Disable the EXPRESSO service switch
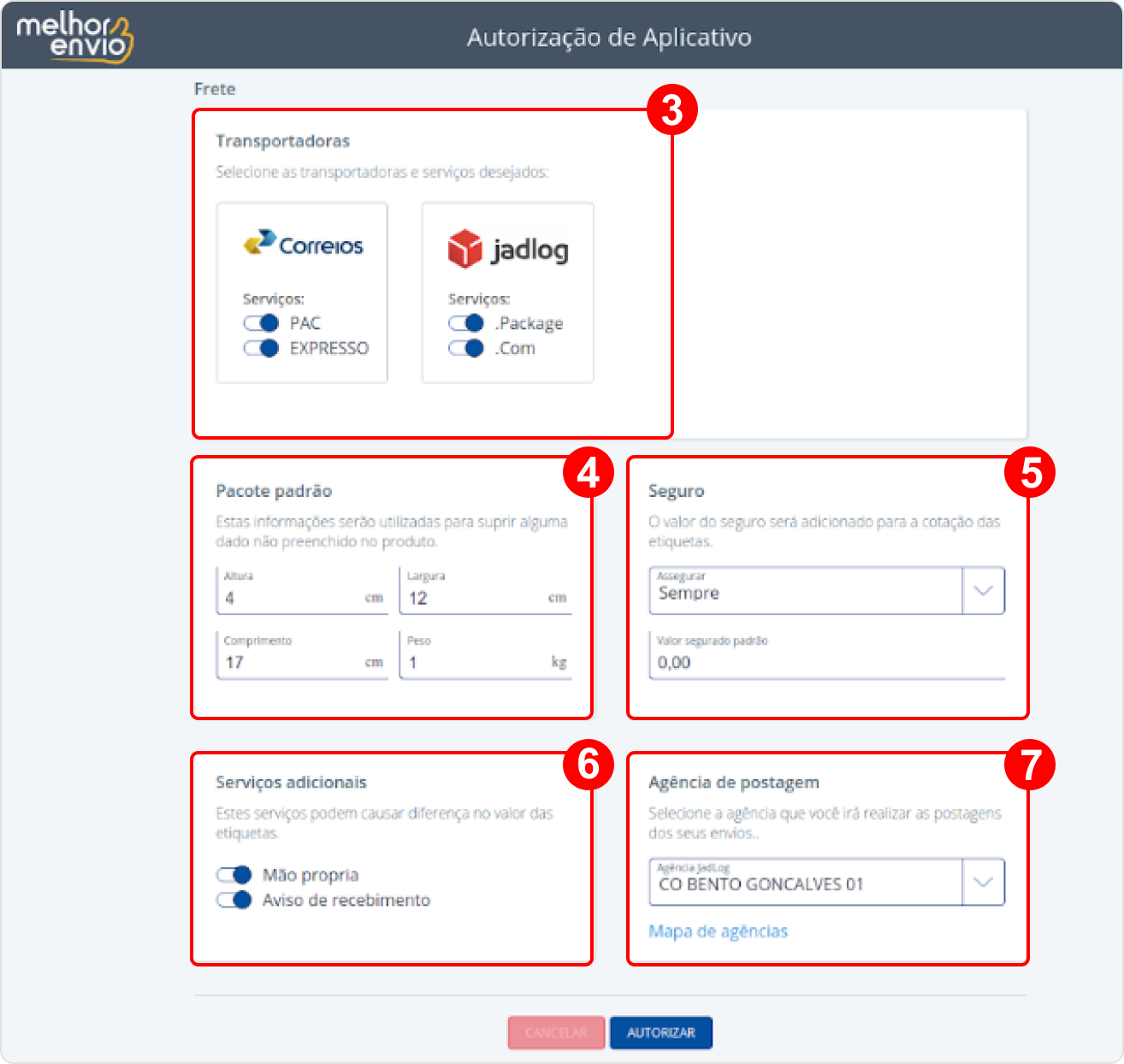1124x1064 pixels. 261,348
